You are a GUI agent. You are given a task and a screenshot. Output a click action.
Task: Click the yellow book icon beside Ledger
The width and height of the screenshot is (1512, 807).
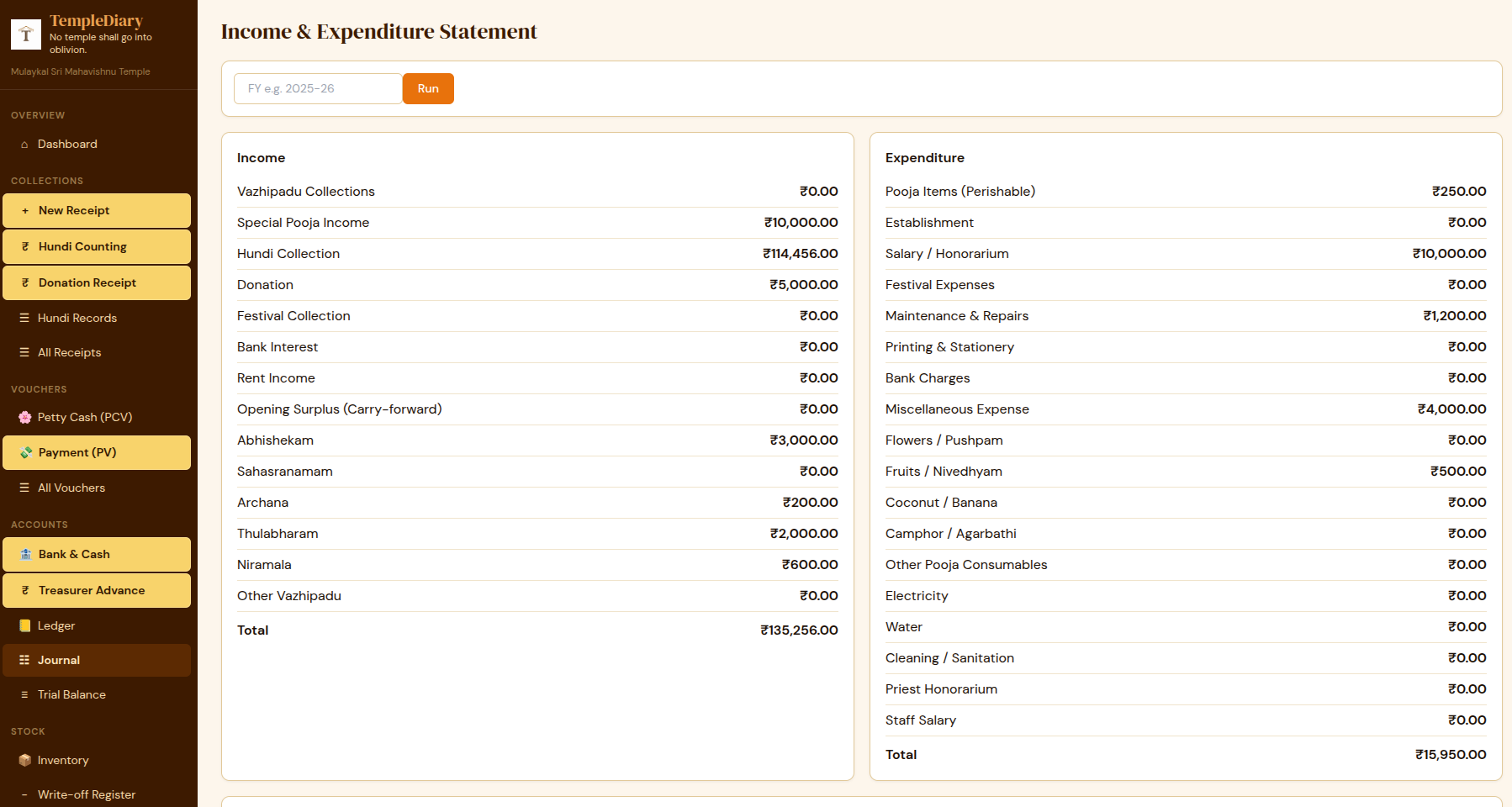coord(25,625)
